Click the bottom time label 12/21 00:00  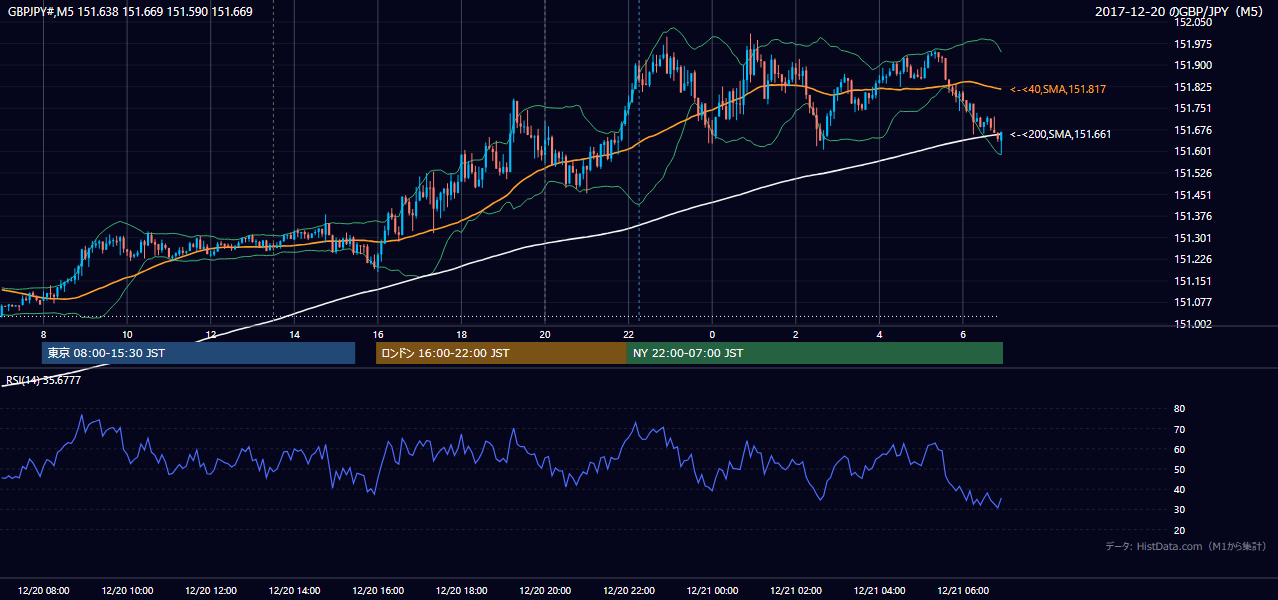[712, 591]
